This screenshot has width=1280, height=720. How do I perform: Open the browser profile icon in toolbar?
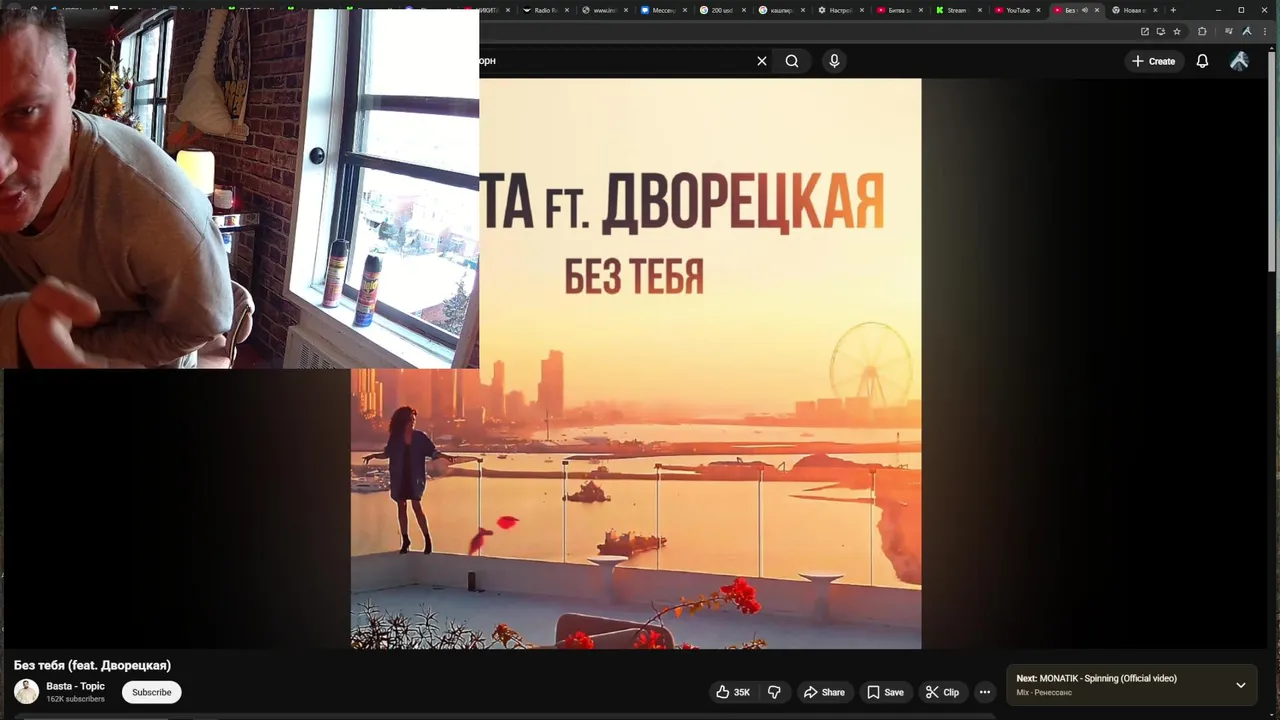1246,31
